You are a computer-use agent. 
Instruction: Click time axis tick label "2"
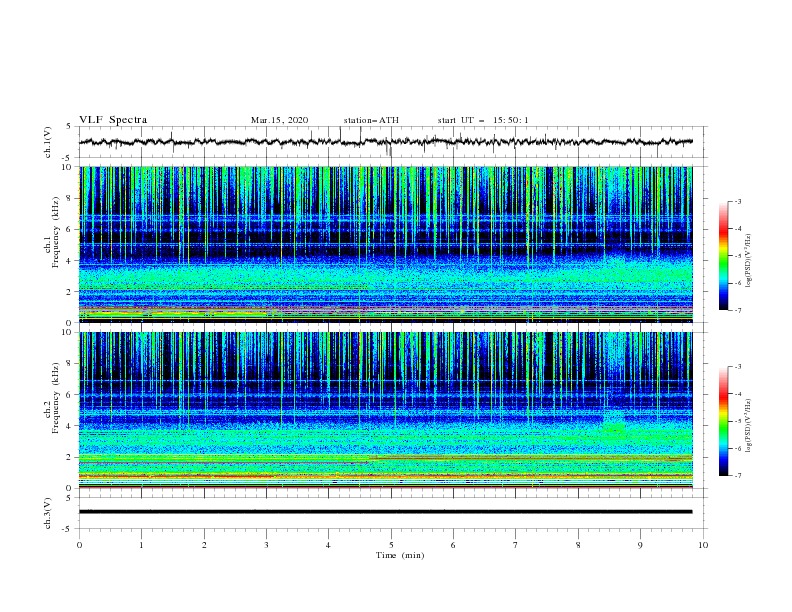(x=204, y=545)
